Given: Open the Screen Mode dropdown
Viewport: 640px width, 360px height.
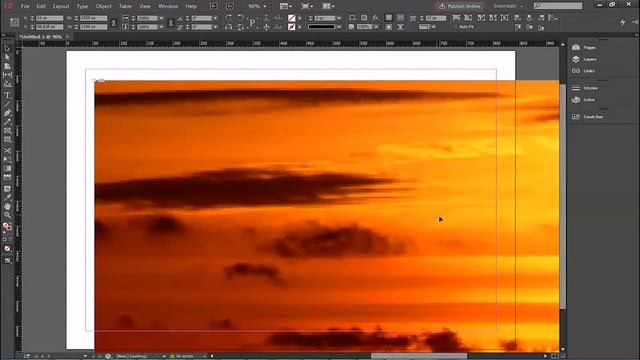Looking at the screenshot, I should (307, 6).
